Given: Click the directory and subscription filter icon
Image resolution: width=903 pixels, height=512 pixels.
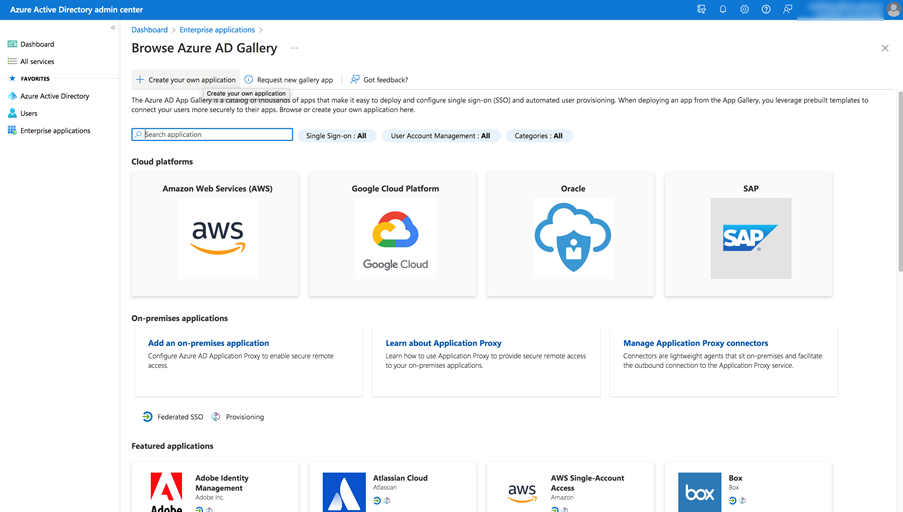Looking at the screenshot, I should click(x=702, y=9).
